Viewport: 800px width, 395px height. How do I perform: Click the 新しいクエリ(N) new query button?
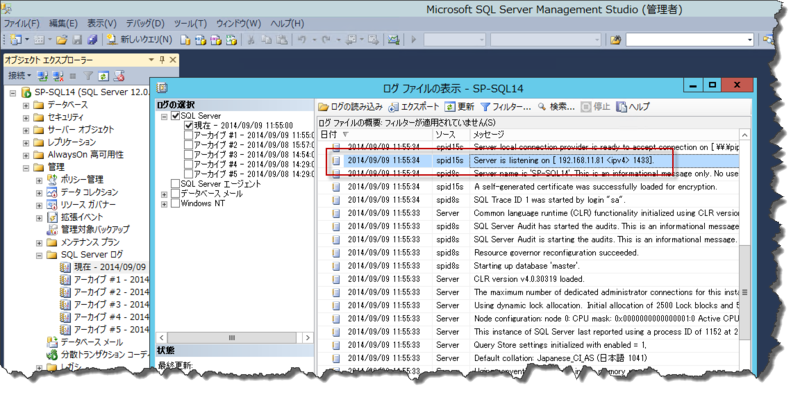(x=139, y=39)
